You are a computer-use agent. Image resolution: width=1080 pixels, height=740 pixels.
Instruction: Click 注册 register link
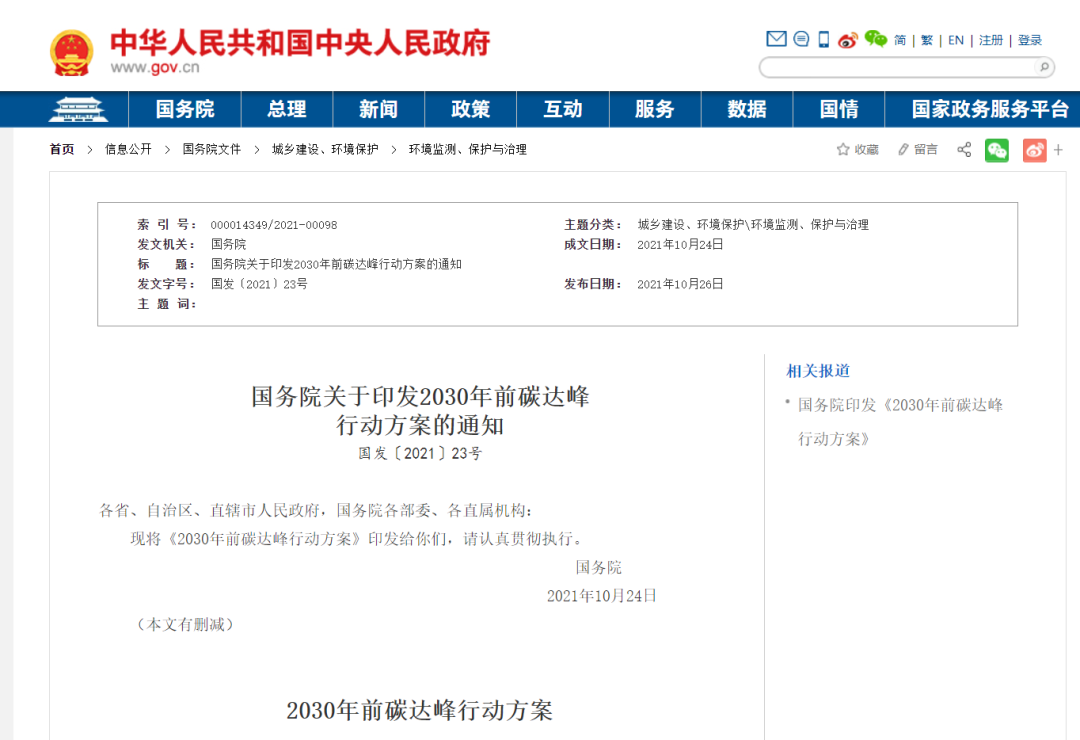tap(990, 40)
